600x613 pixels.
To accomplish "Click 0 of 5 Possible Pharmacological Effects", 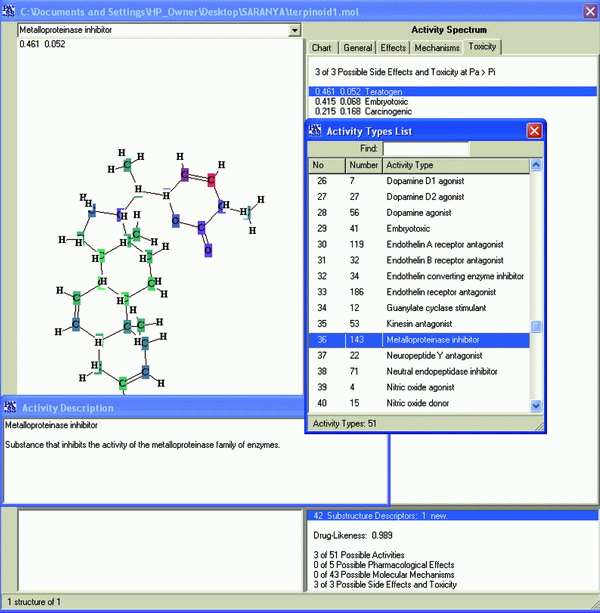I will (x=383, y=565).
